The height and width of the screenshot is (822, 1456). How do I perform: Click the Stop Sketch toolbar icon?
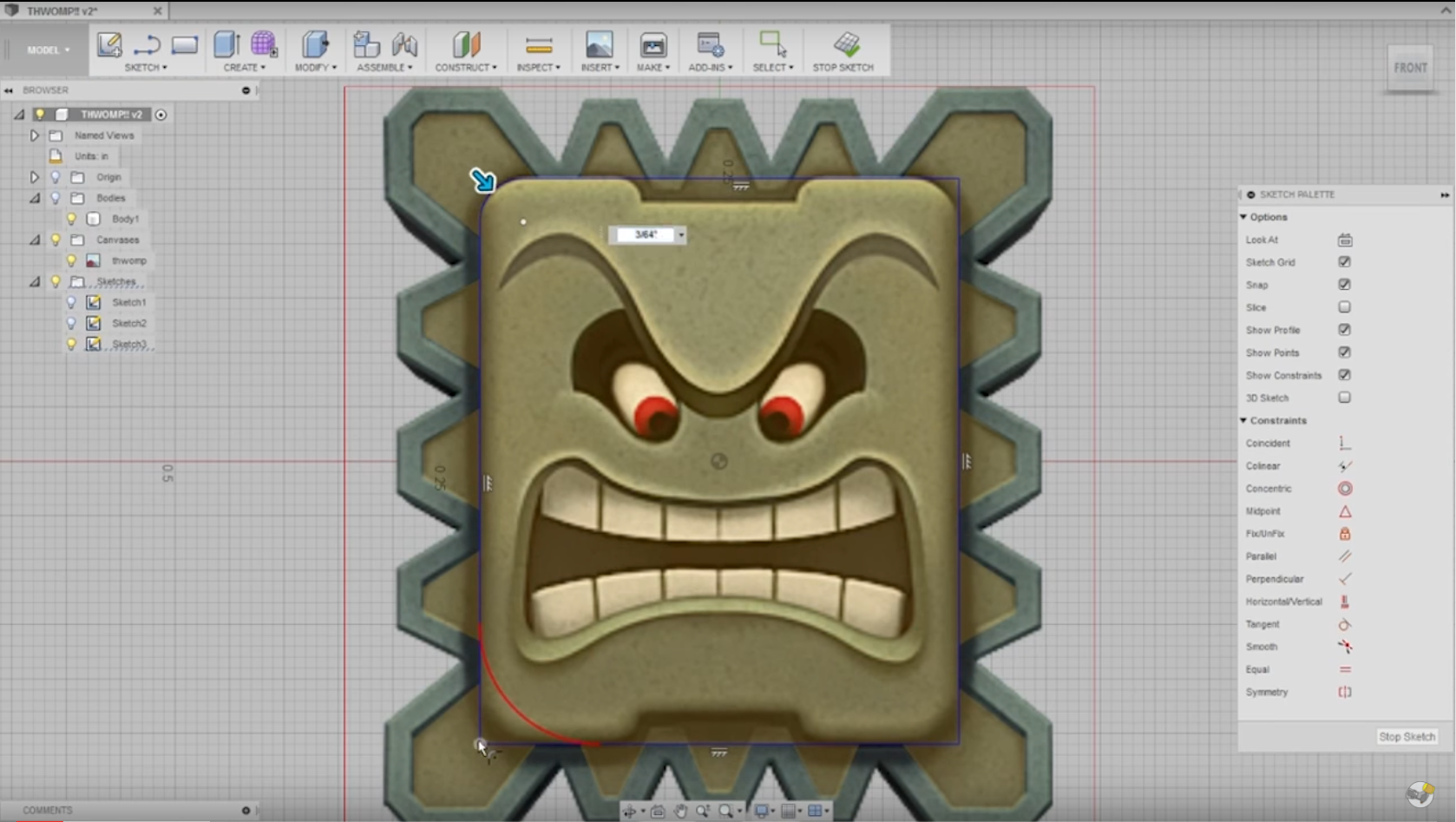click(x=846, y=44)
